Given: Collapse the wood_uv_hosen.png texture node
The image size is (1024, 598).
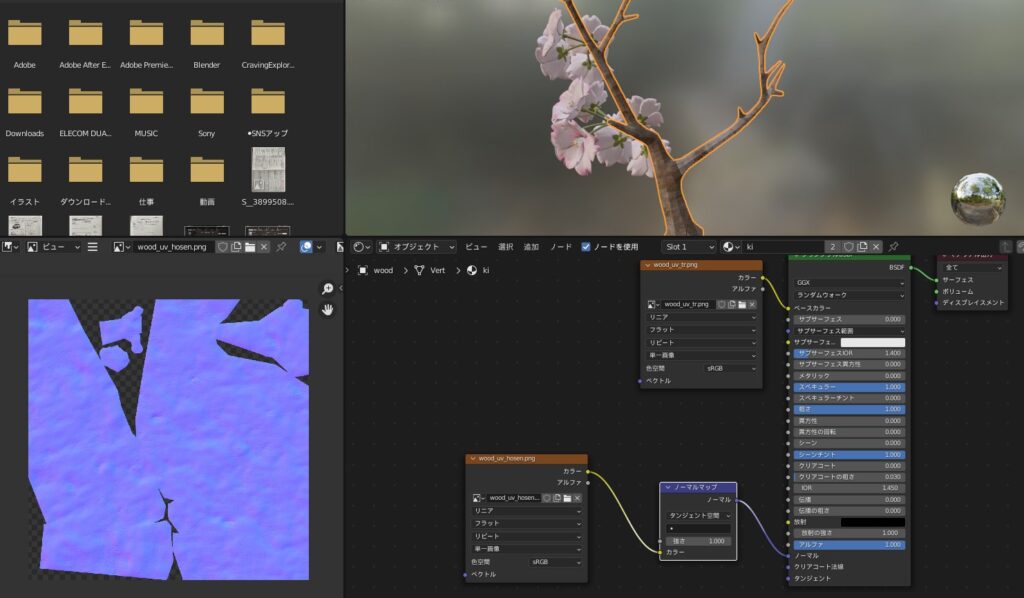Looking at the screenshot, I should (x=473, y=458).
